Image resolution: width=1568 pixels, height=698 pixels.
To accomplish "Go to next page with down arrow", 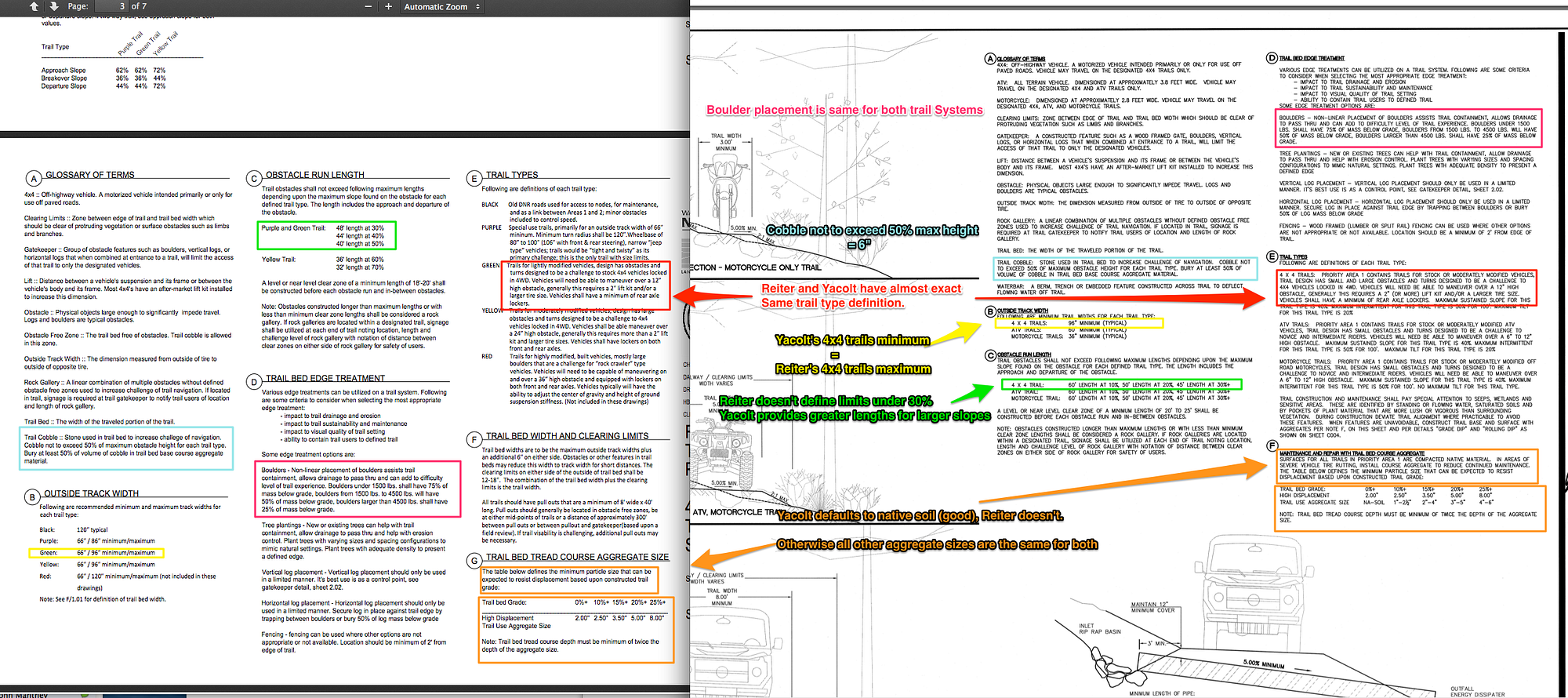I will [x=53, y=6].
